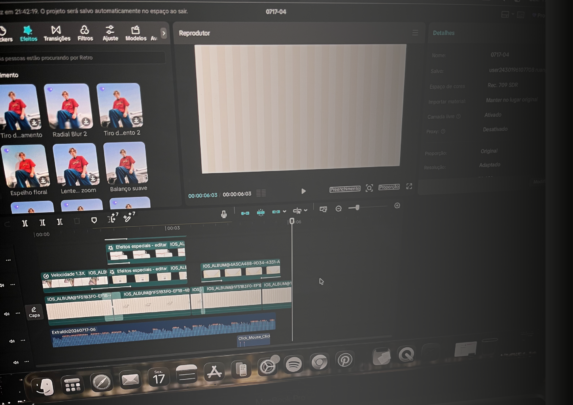
Task: Click the auto reframe tool icon
Action: coord(112,218)
